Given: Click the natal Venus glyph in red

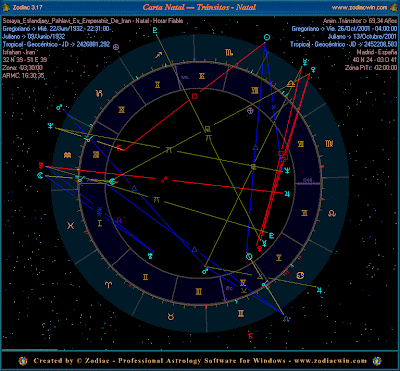Looking at the screenshot, I should 259,248.
